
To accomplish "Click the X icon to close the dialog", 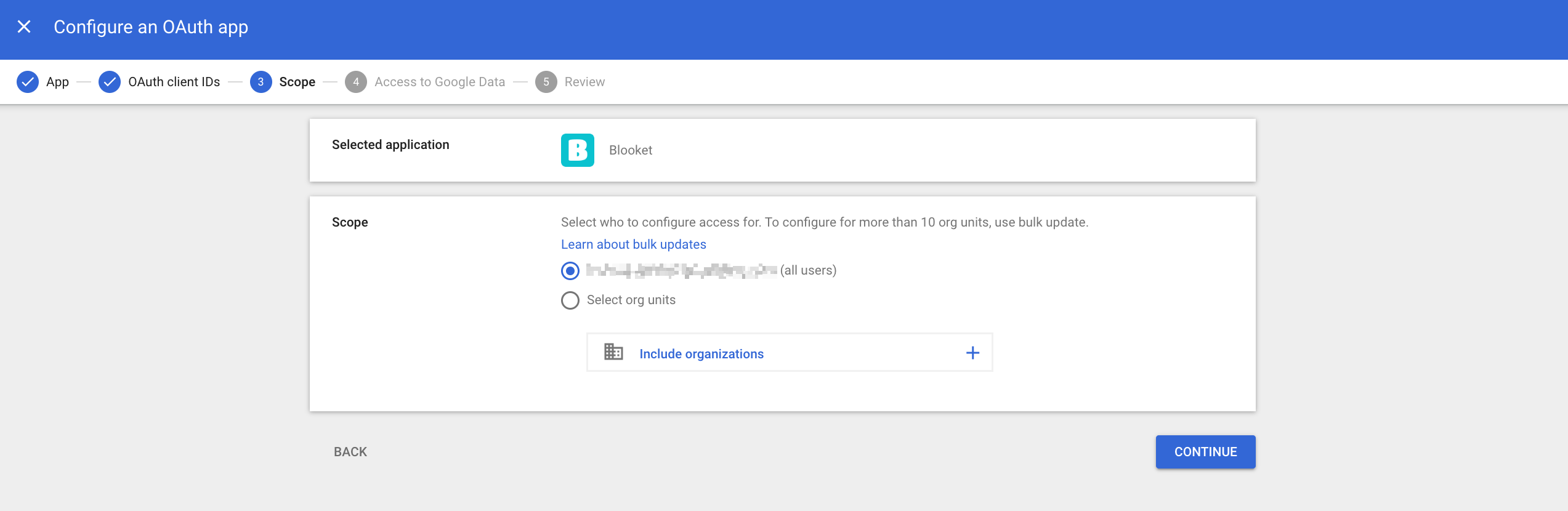I will [x=23, y=26].
